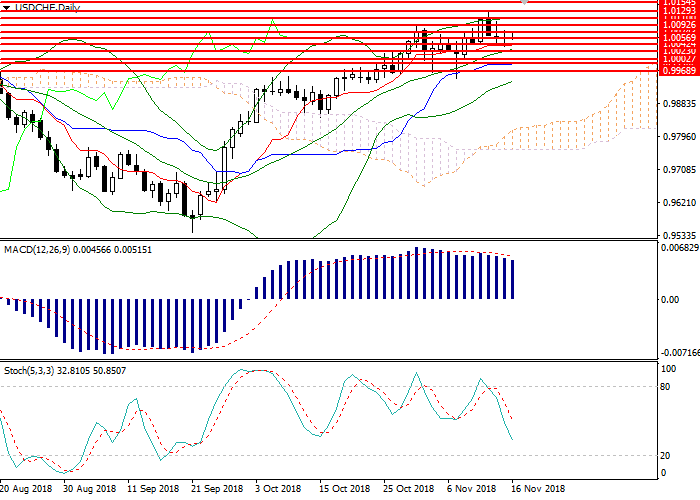The width and height of the screenshot is (700, 500).
Task: Click the 0.98835 price axis value
Action: [680, 104]
